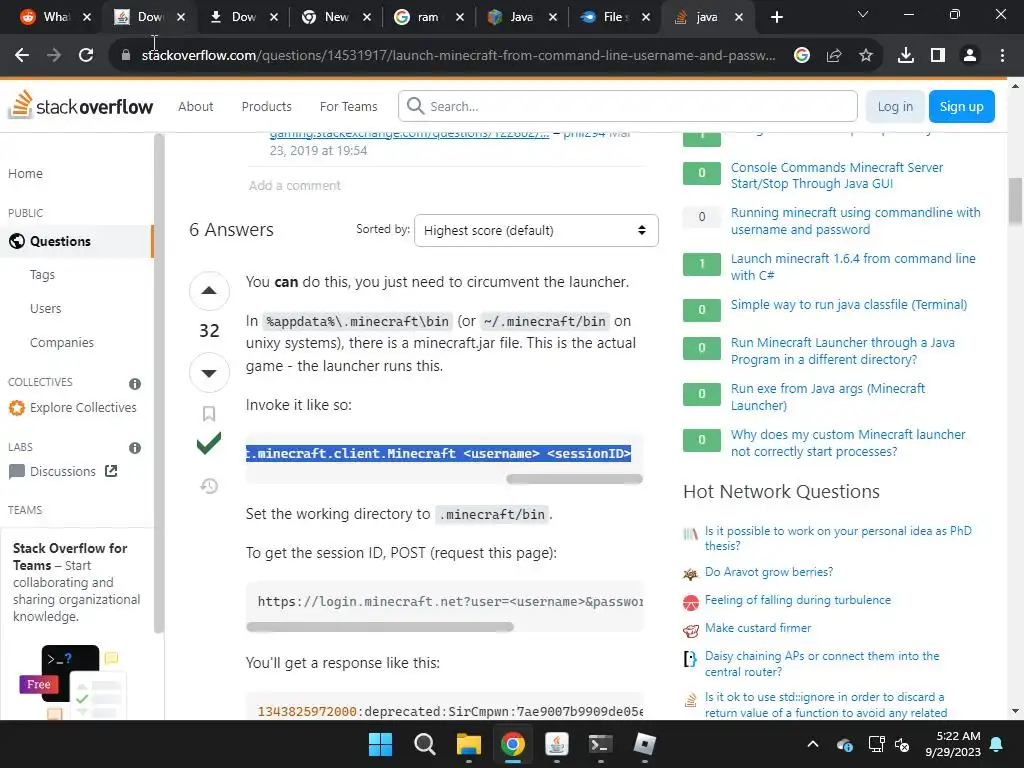Viewport: 1024px width, 768px height.
Task: Click highlighted minecraft.client.Minecraft code line
Action: pyautogui.click(x=438, y=453)
